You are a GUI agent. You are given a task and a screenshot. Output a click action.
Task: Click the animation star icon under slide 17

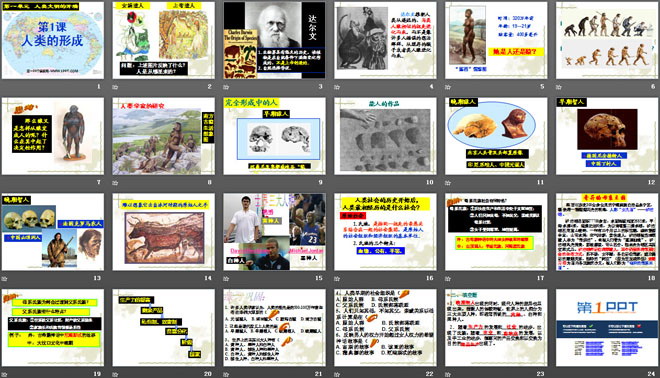448,278
